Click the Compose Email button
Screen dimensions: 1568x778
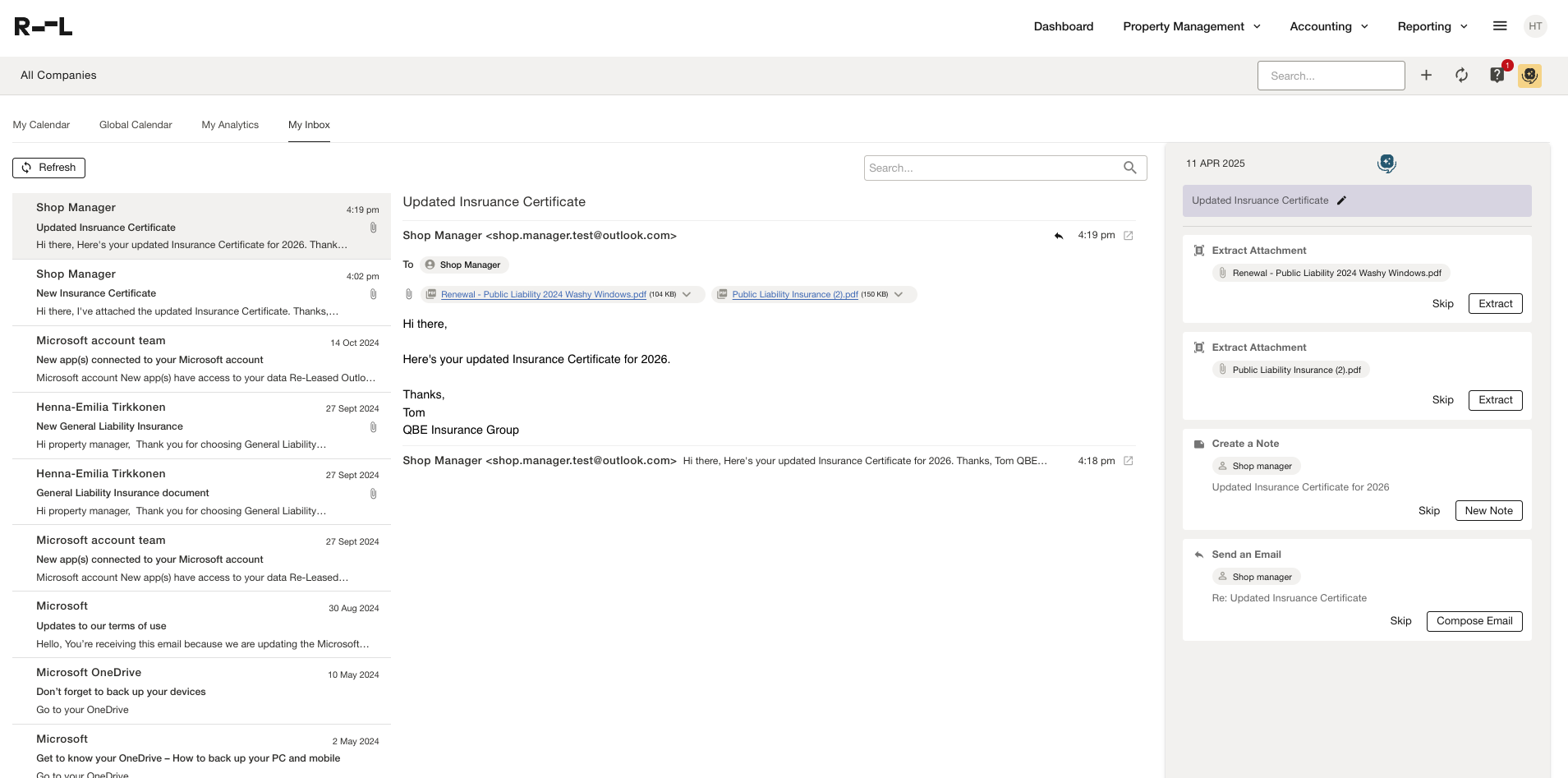coord(1474,621)
